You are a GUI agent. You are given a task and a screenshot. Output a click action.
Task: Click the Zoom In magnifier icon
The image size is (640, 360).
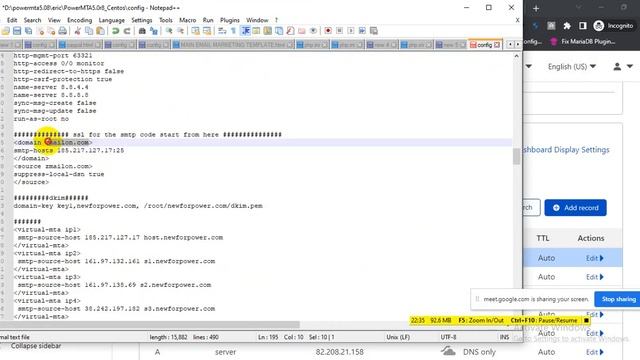pos(169,31)
